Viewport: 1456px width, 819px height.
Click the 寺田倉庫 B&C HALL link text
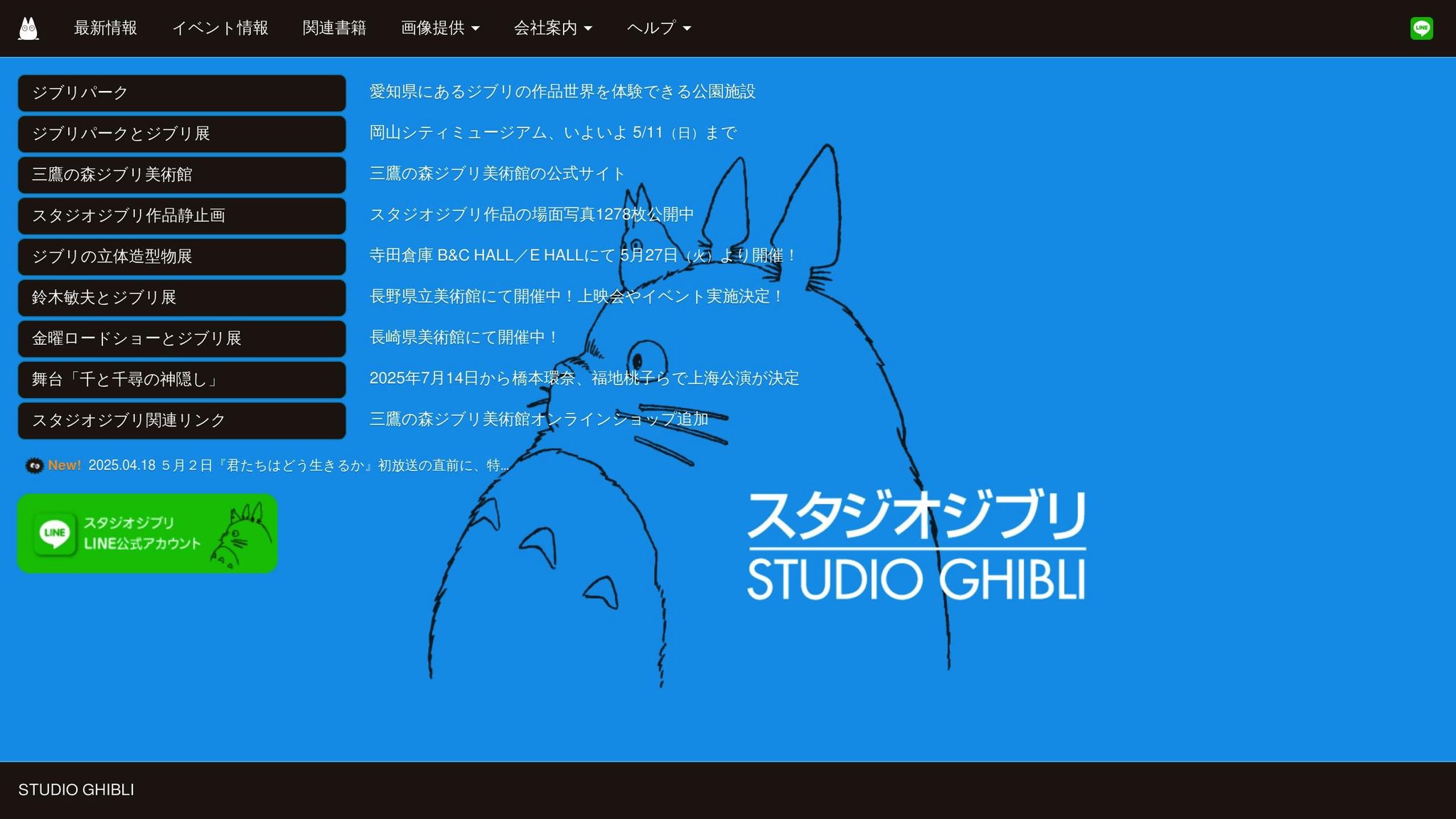pyautogui.click(x=583, y=255)
